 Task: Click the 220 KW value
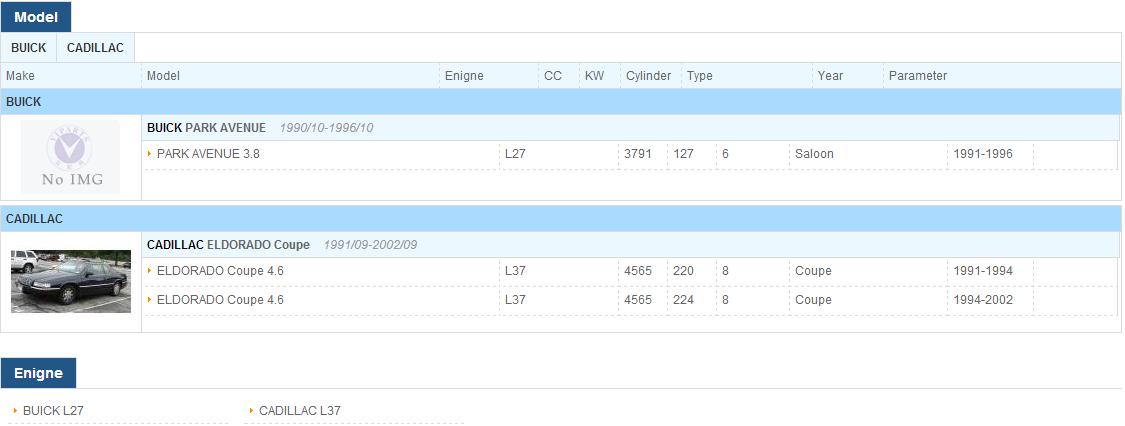(684, 271)
